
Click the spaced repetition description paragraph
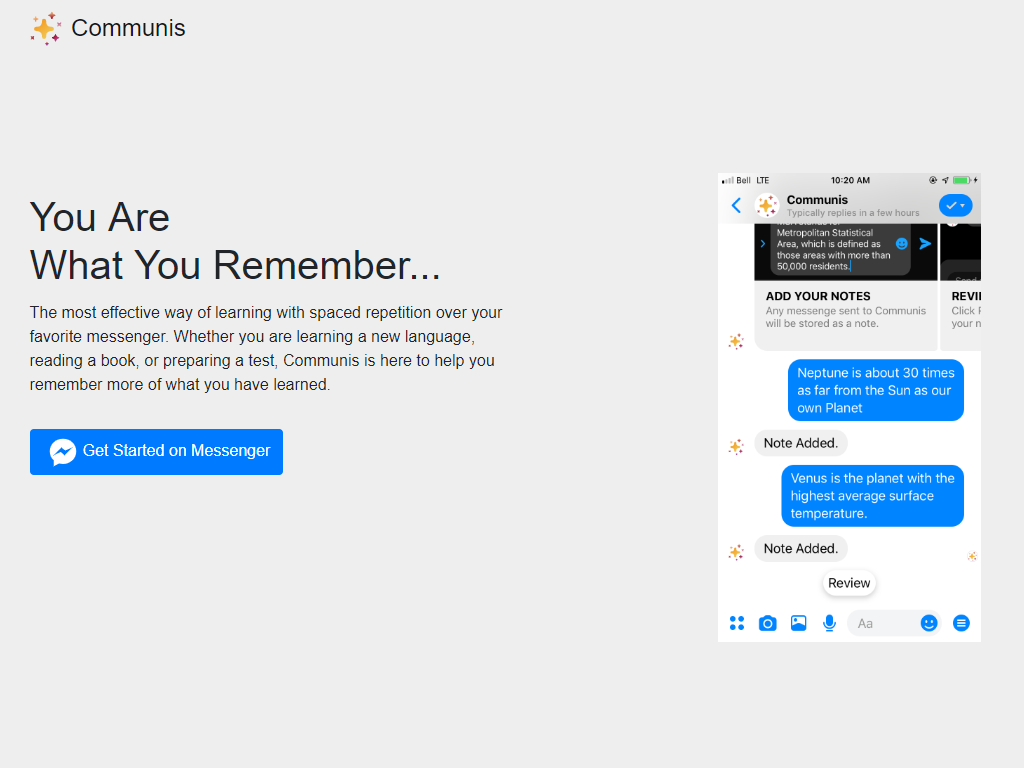click(266, 348)
